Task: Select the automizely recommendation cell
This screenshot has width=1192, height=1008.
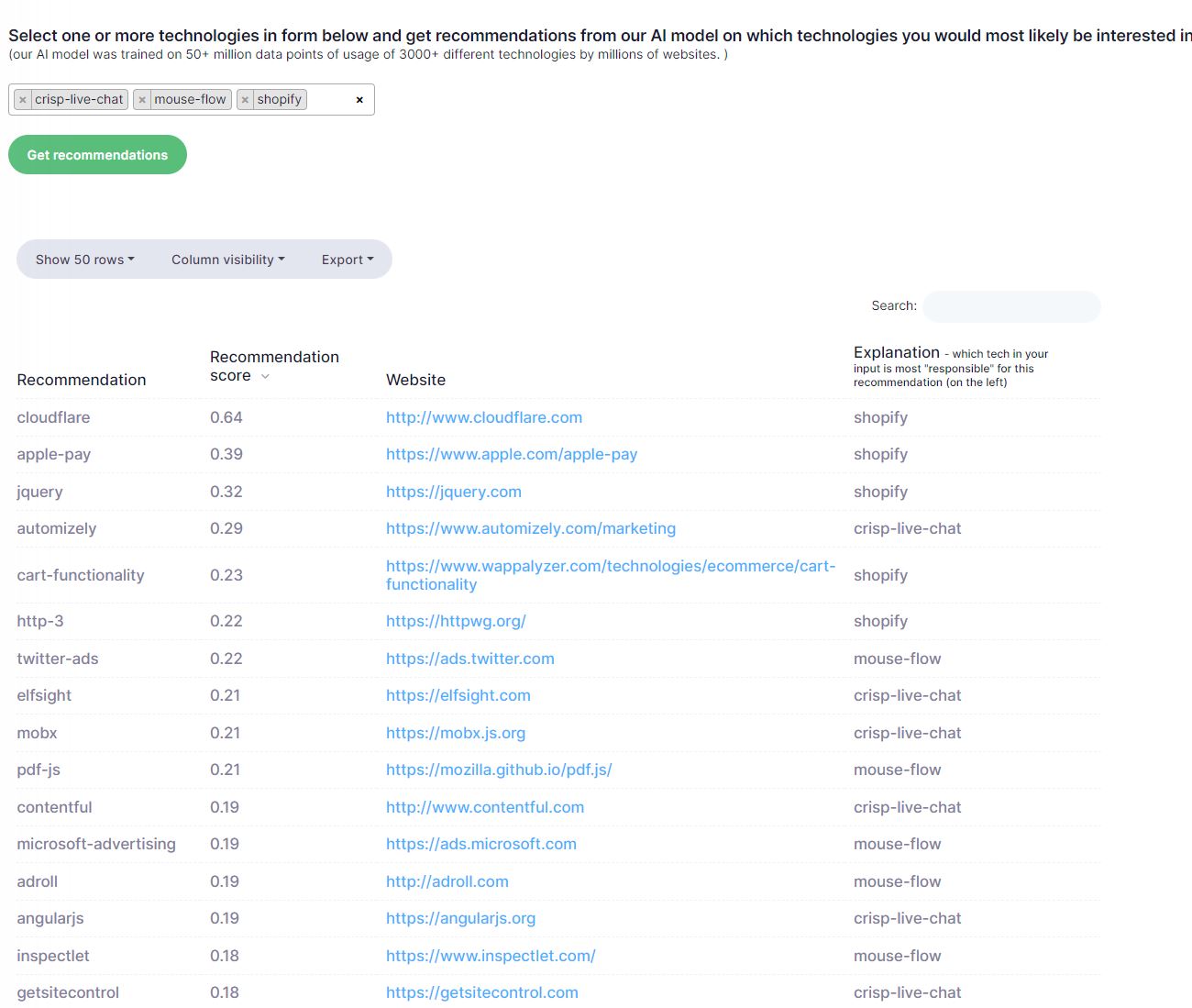Action: (56, 528)
